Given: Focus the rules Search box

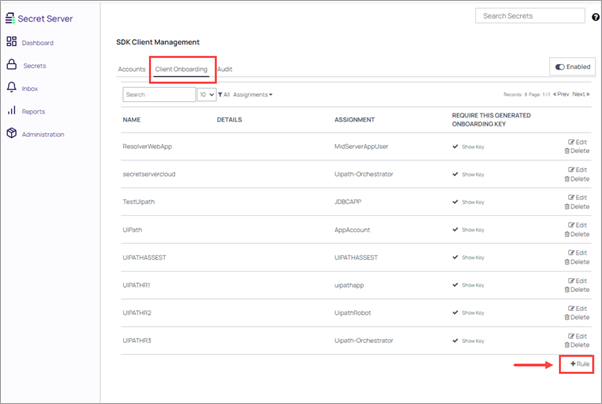Looking at the screenshot, I should tap(159, 94).
